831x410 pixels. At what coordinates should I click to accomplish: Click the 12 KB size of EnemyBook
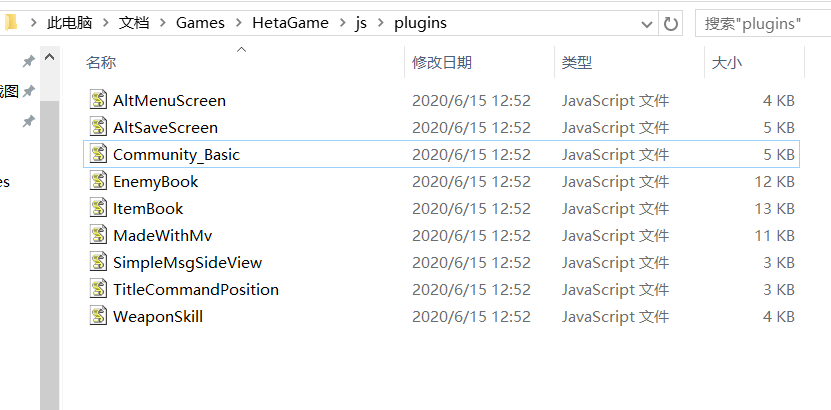pos(775,182)
